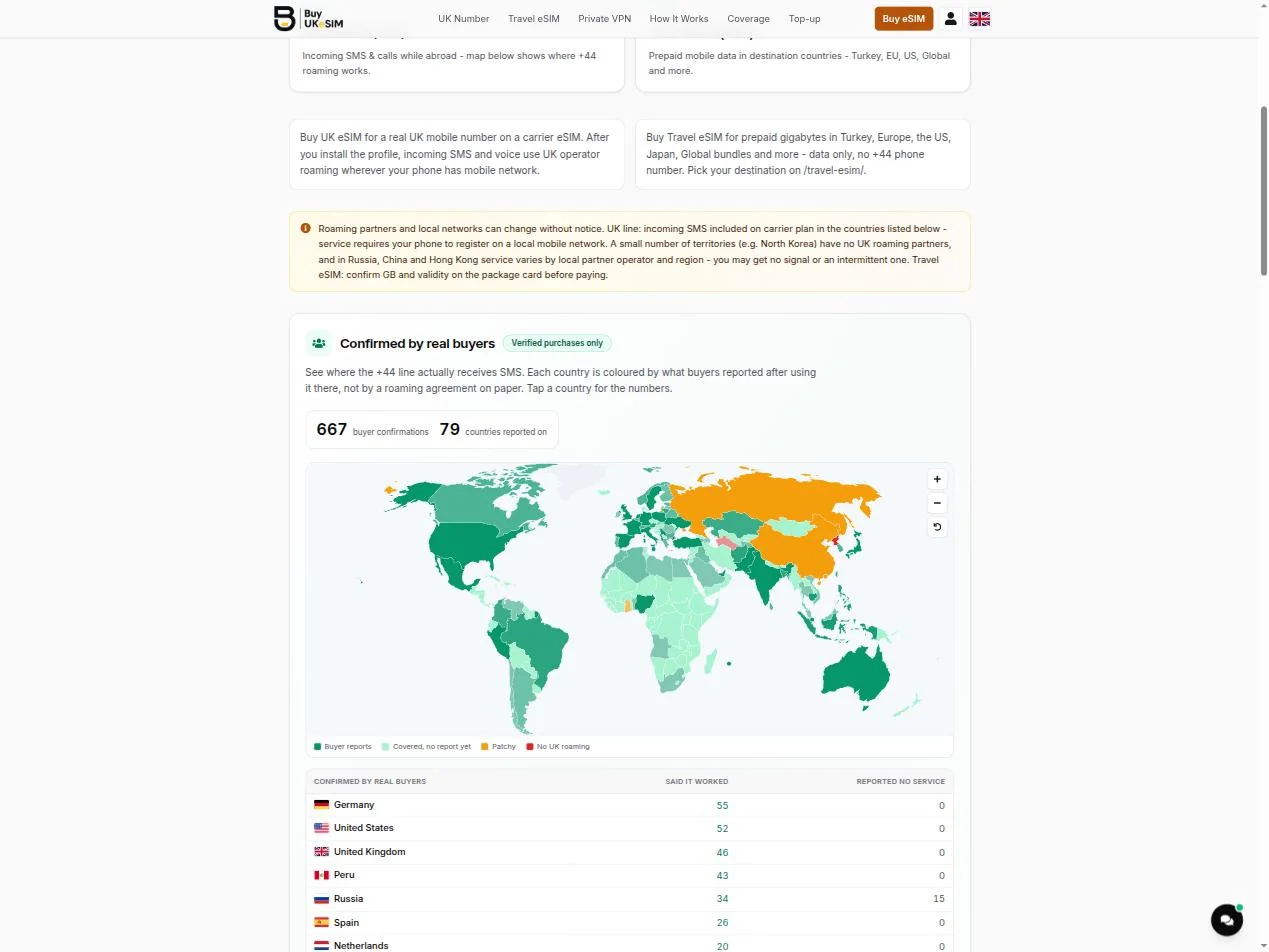1269x952 pixels.
Task: Click the Buy Travel eSIM description card
Action: 803,154
